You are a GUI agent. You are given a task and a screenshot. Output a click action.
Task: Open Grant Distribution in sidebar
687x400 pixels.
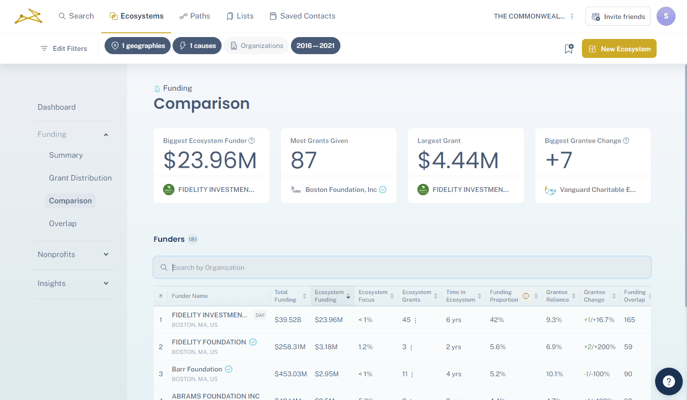click(80, 178)
